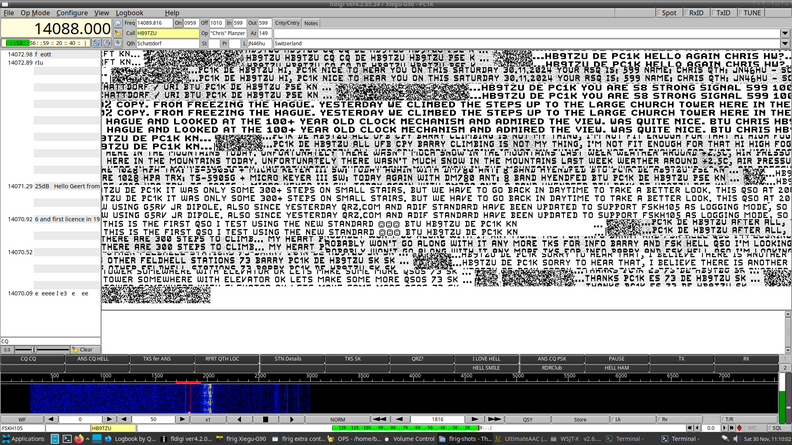
Task: Click slow decrease cursor frequency arrow
Action: pos(400,419)
